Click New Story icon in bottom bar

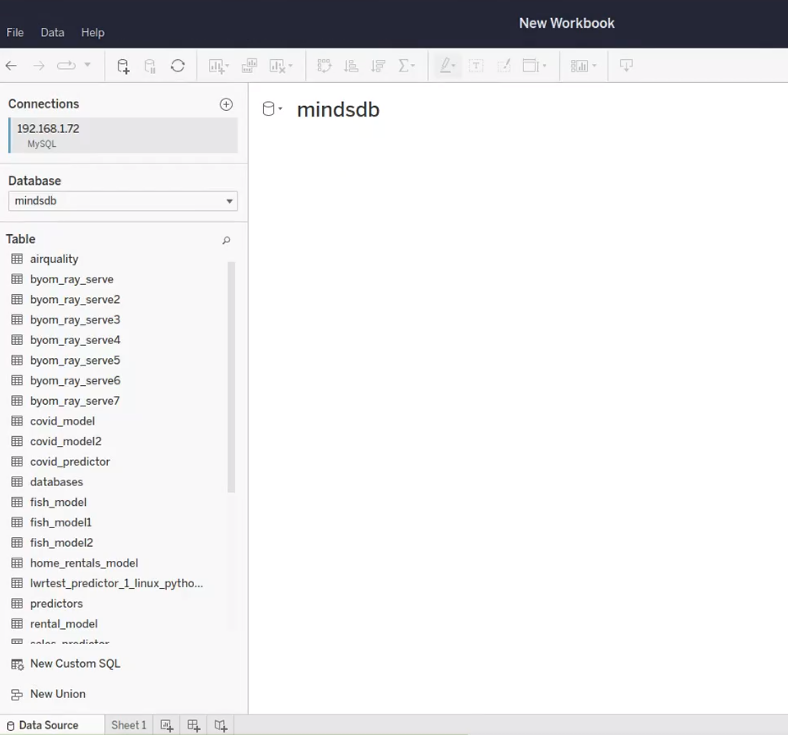[x=221, y=725]
